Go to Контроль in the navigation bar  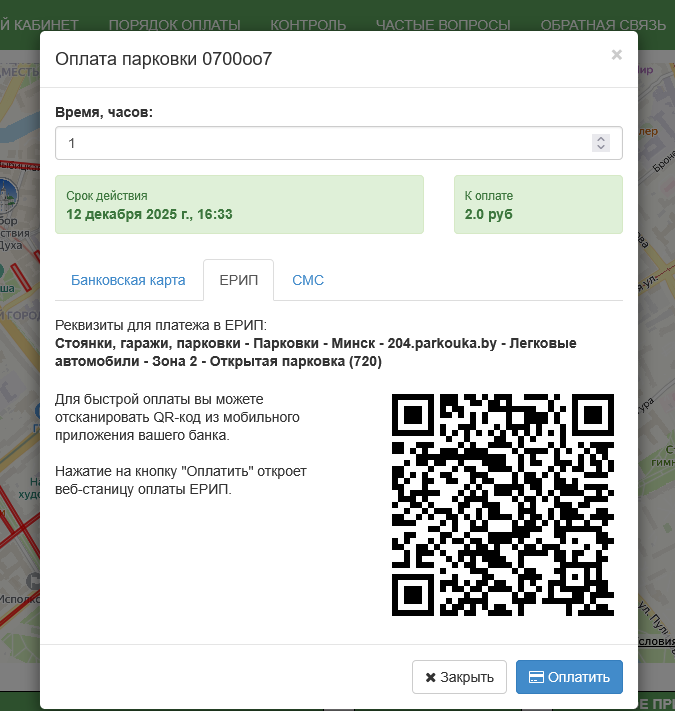[308, 25]
